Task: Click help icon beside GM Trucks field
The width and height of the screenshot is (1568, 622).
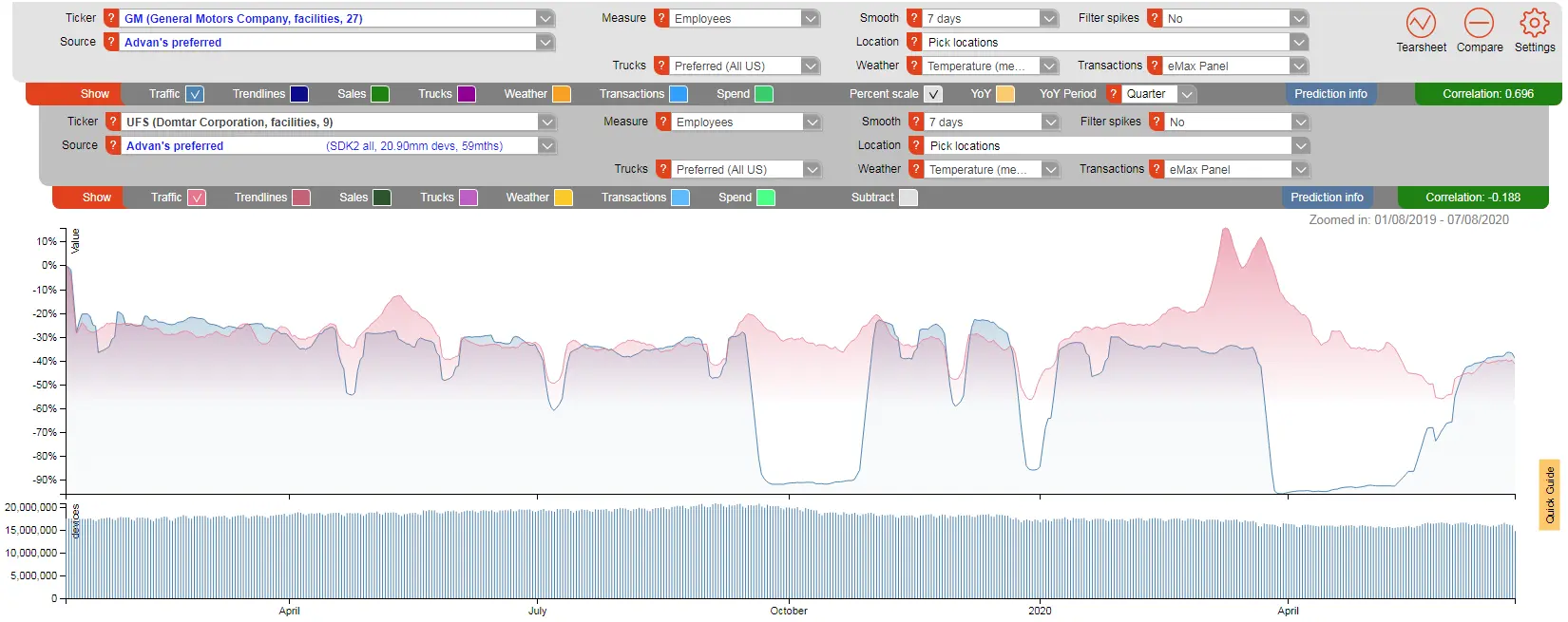Action: (661, 66)
